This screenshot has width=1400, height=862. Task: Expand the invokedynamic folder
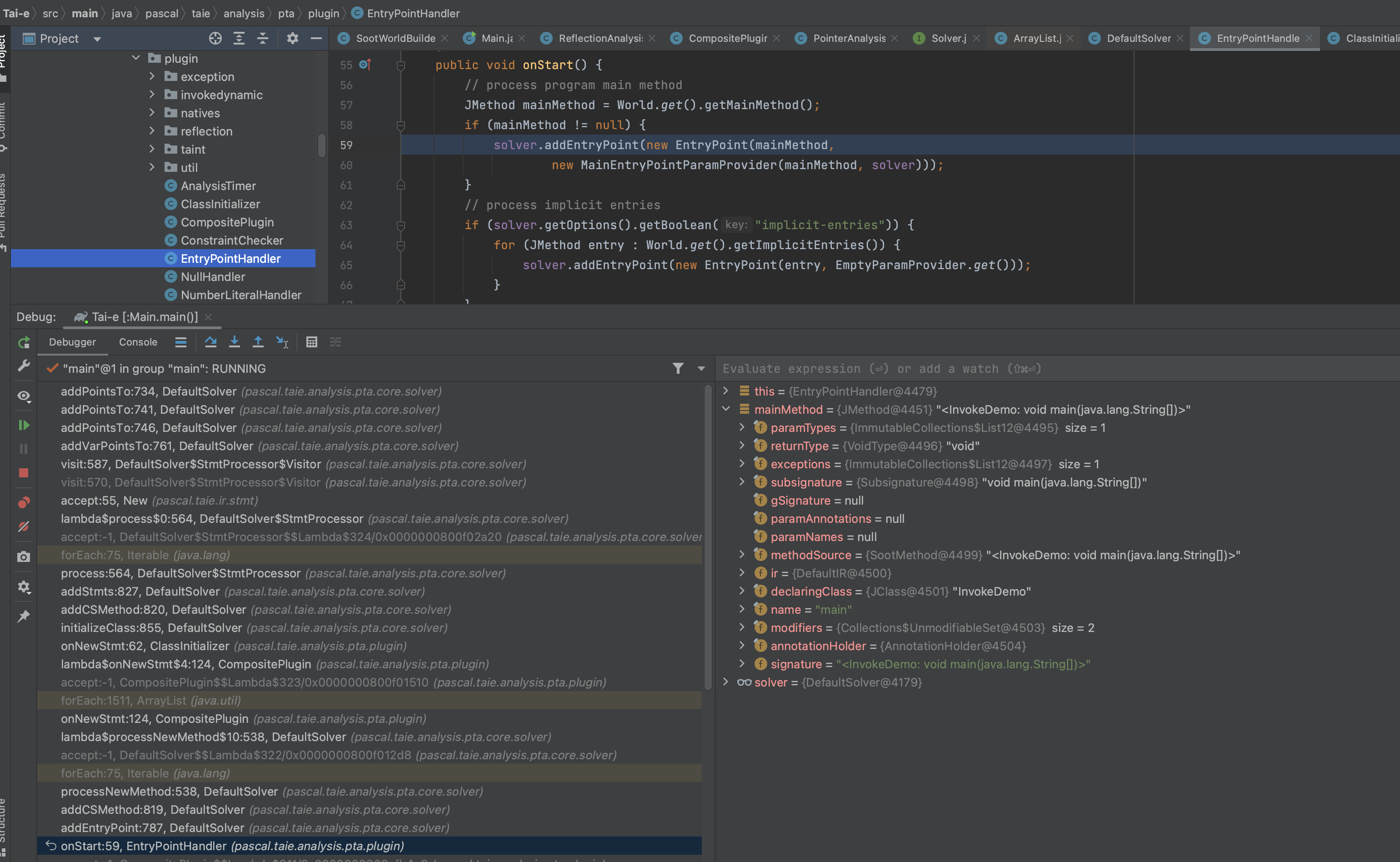click(151, 95)
